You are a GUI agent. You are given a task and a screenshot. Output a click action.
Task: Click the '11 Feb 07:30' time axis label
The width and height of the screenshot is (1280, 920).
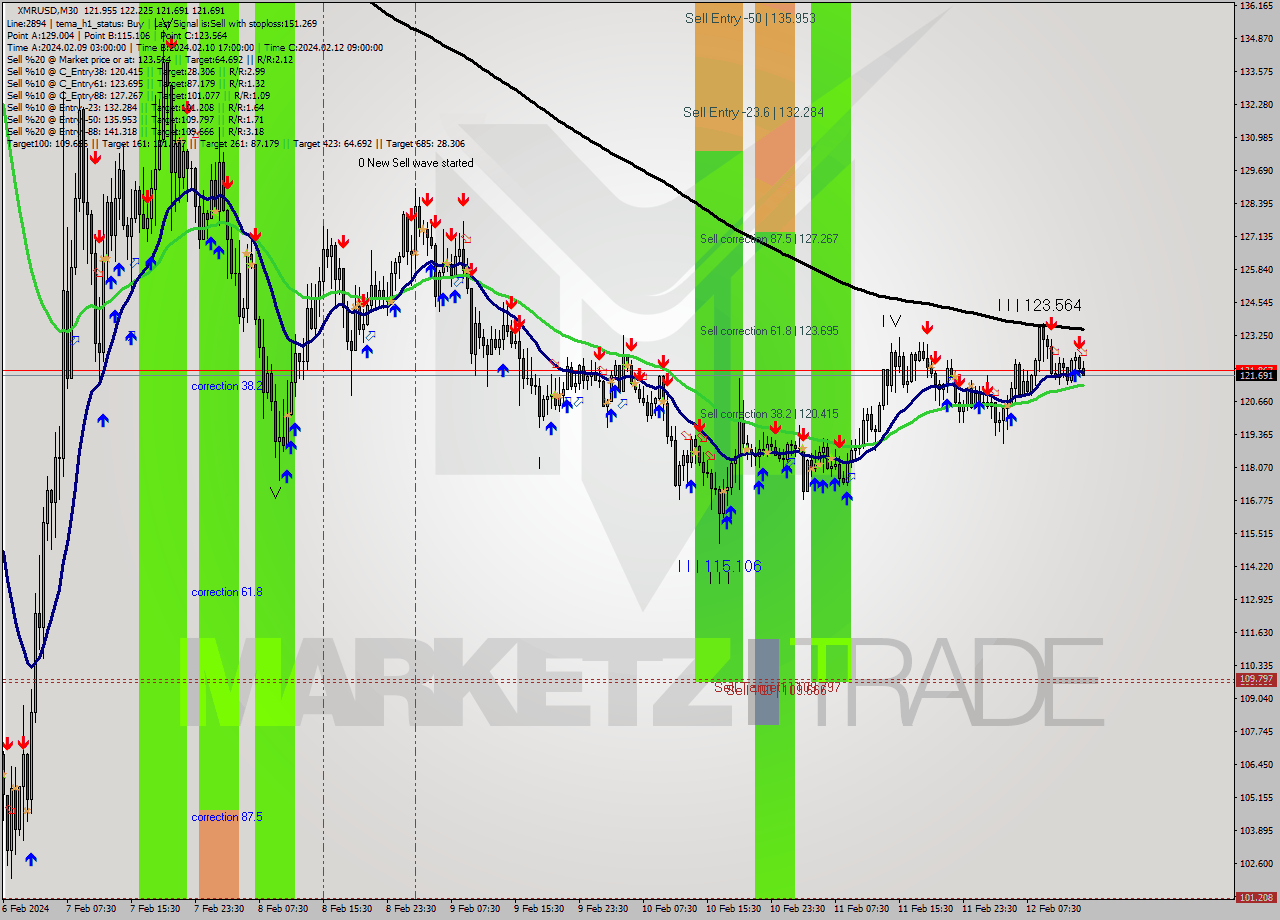click(x=860, y=909)
